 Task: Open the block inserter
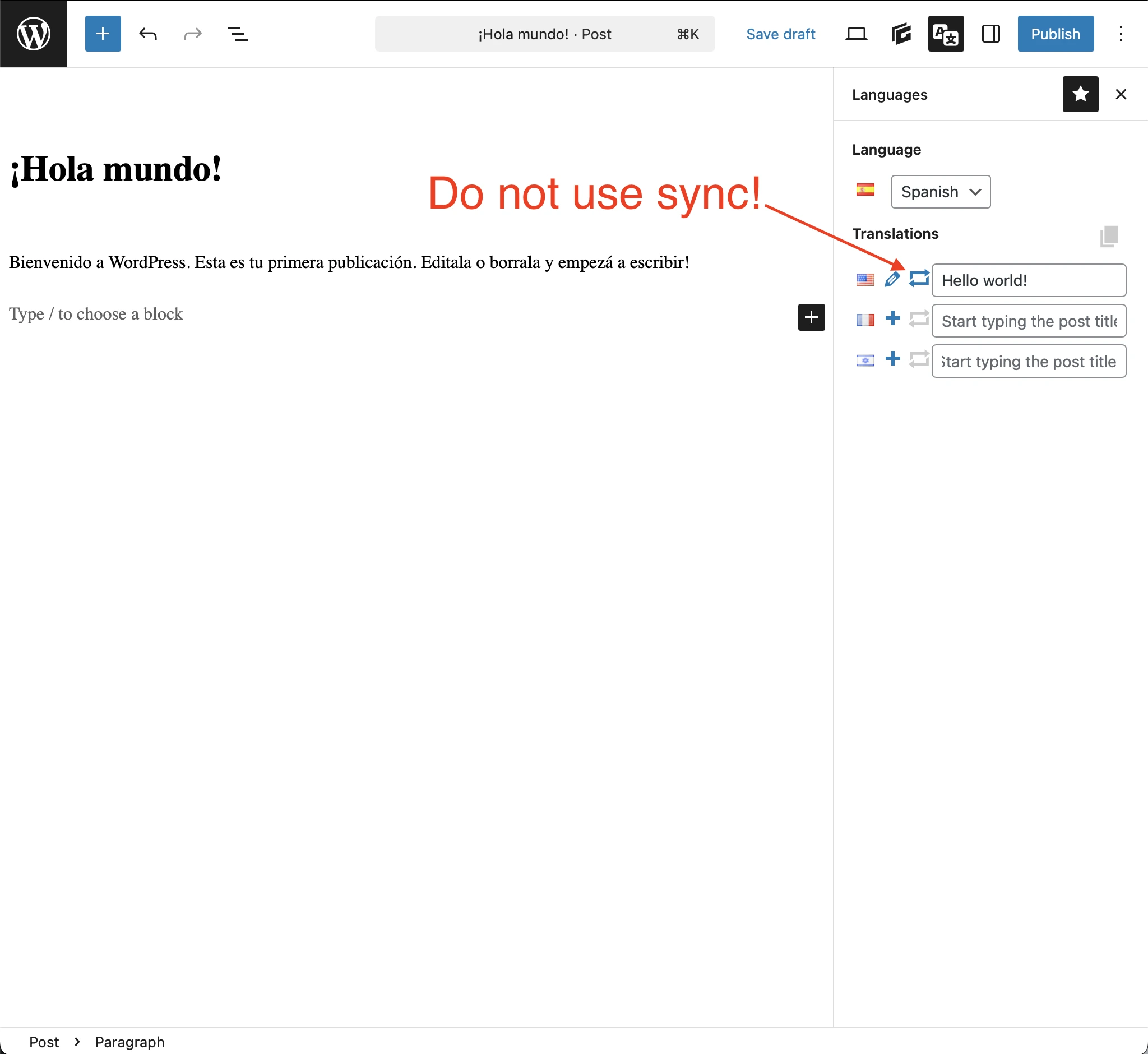103,34
